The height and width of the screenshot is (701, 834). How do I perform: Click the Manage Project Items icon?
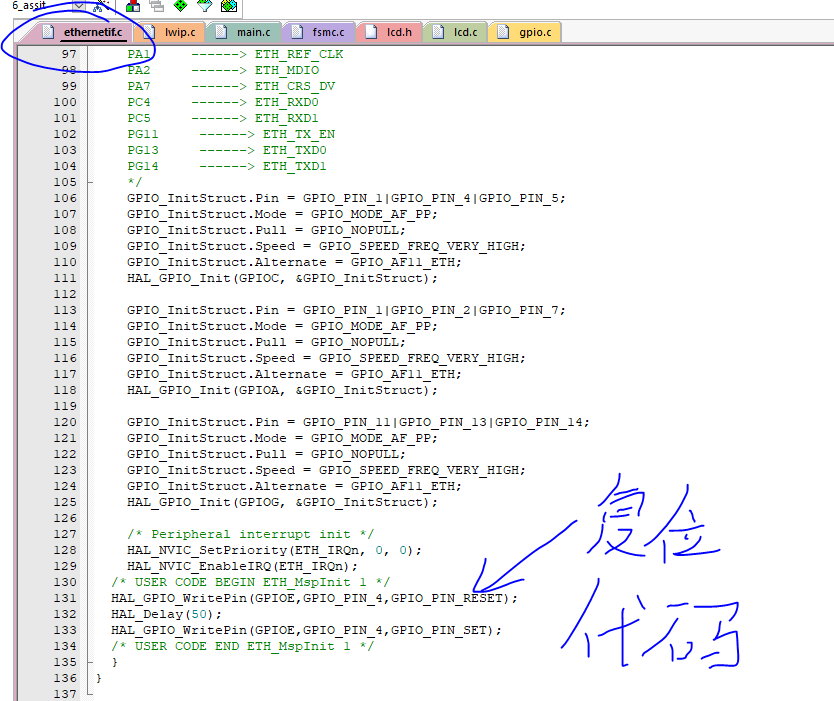[x=133, y=6]
